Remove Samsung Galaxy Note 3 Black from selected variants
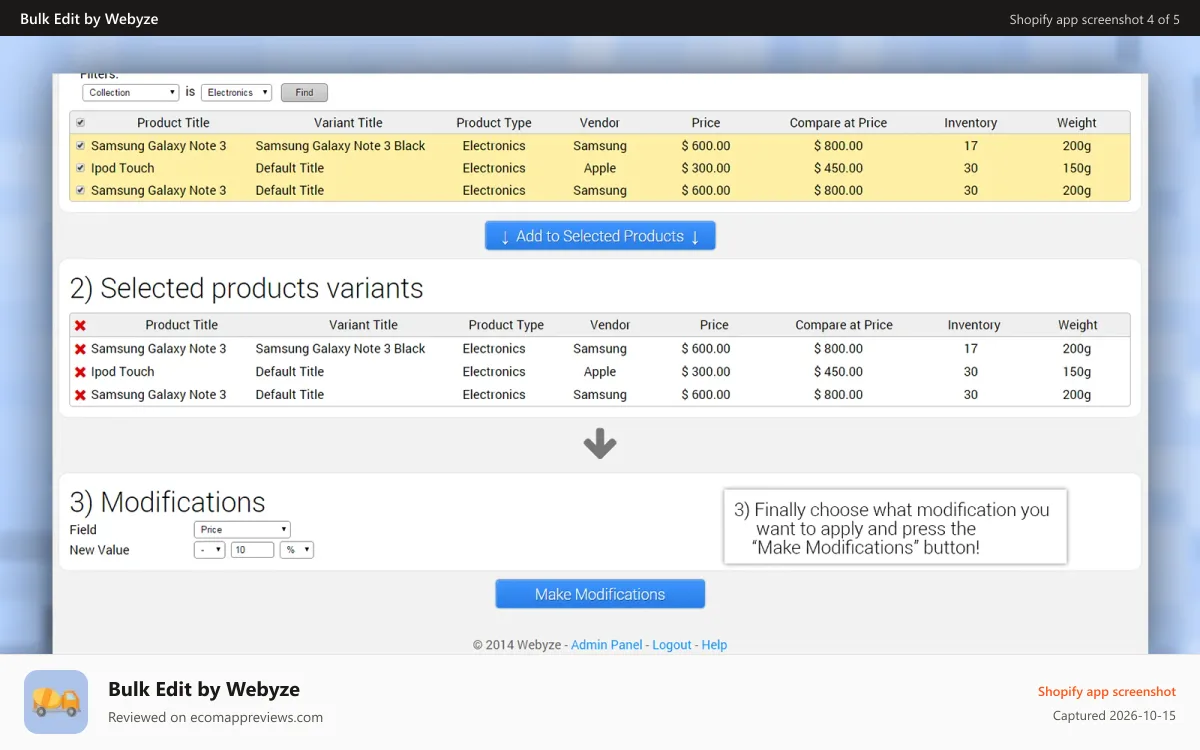 pos(80,349)
